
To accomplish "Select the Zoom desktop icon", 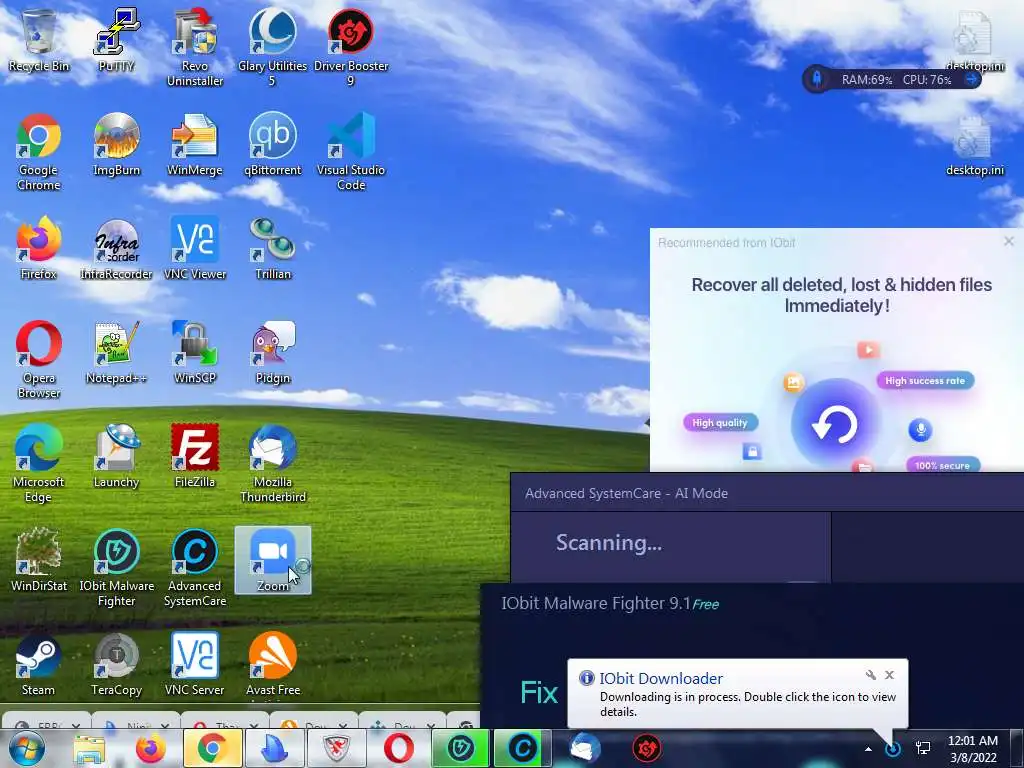I will [x=272, y=560].
